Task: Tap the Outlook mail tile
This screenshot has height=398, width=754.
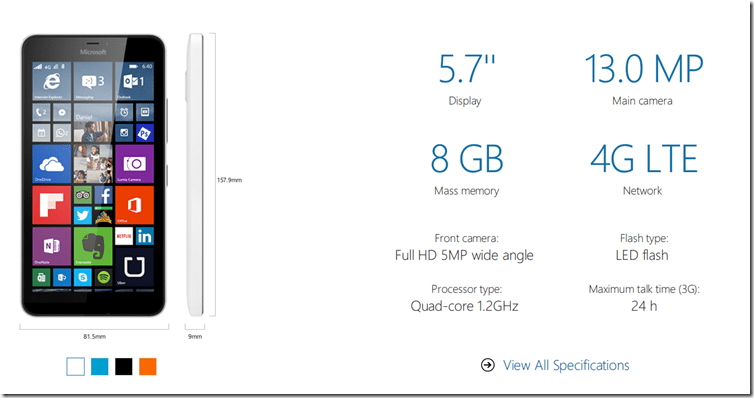Action: [x=134, y=82]
